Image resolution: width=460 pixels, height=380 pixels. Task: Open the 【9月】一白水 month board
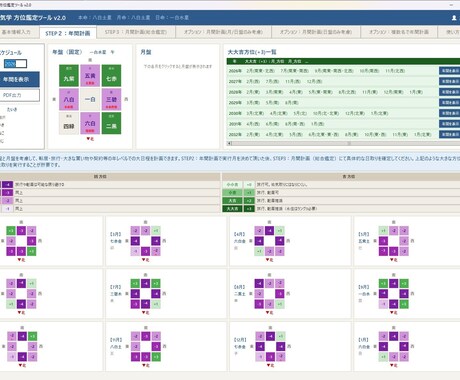pyautogui.click(x=407, y=294)
